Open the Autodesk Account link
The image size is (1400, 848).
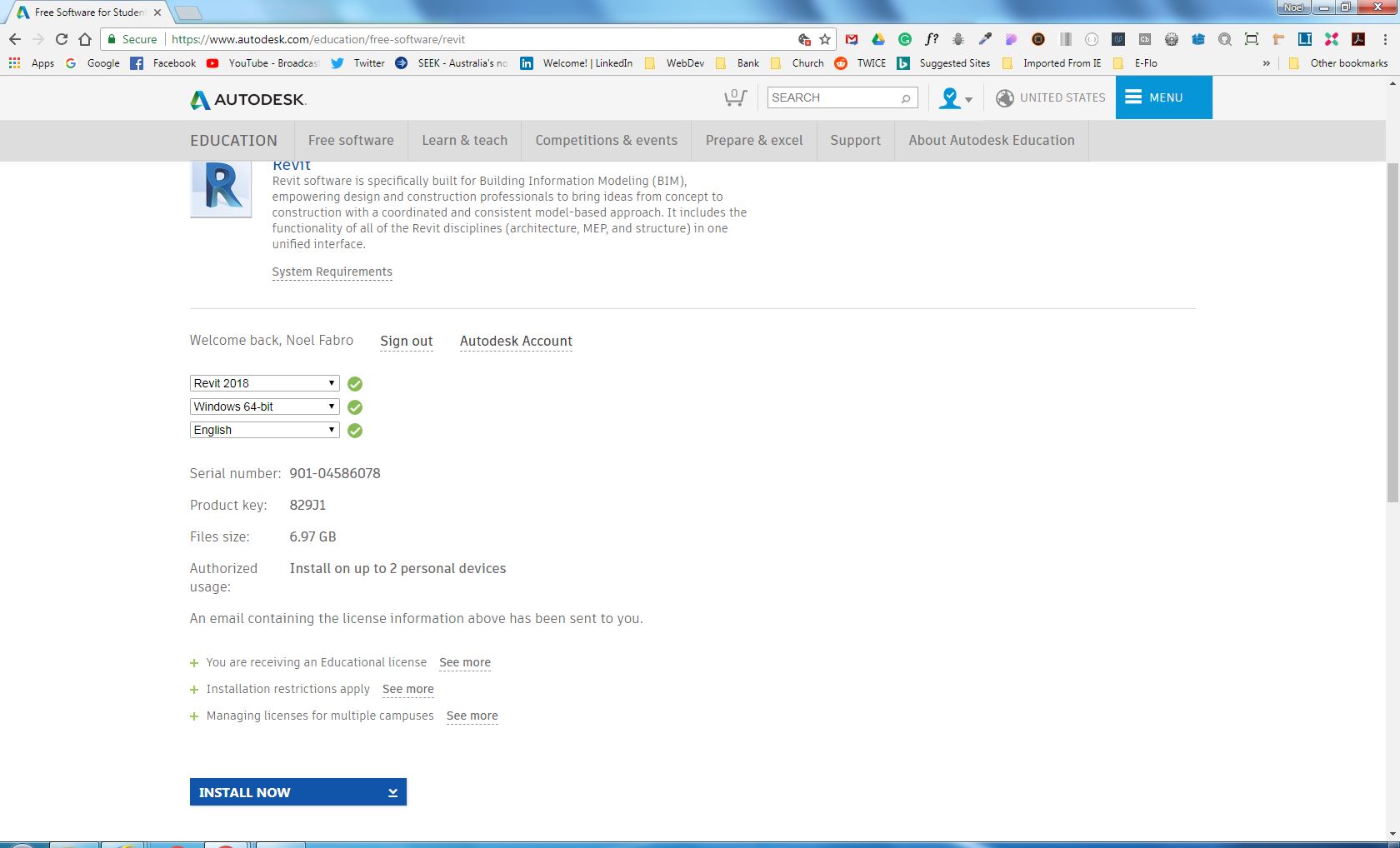(516, 341)
